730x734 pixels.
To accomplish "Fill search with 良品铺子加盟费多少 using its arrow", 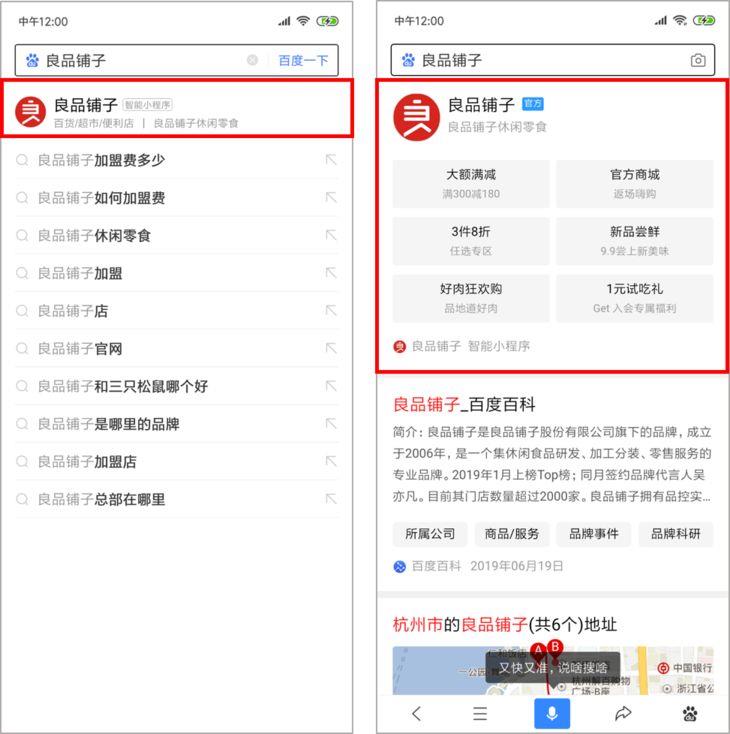I will click(x=331, y=160).
